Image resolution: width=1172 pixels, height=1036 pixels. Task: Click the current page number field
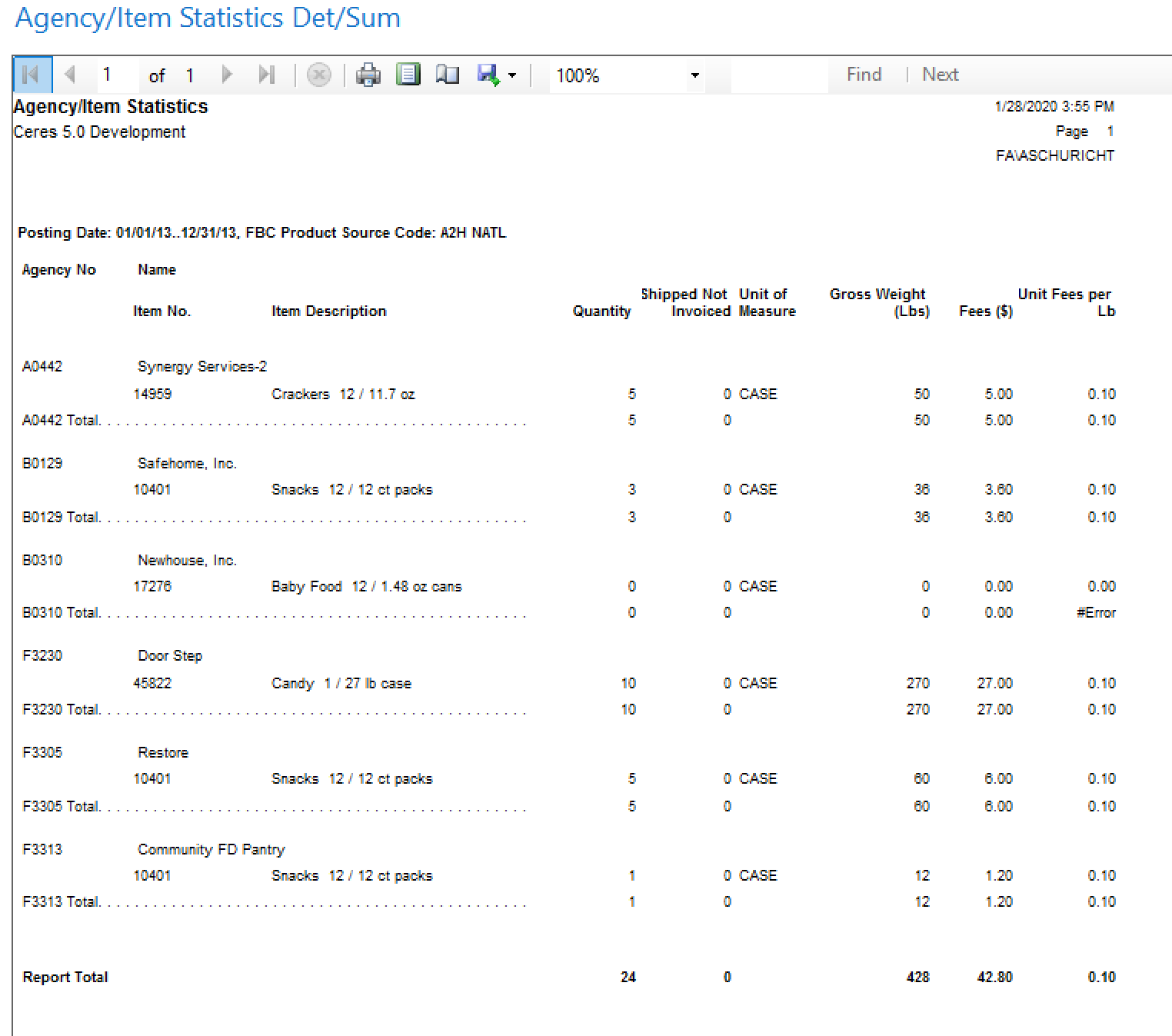coord(115,75)
